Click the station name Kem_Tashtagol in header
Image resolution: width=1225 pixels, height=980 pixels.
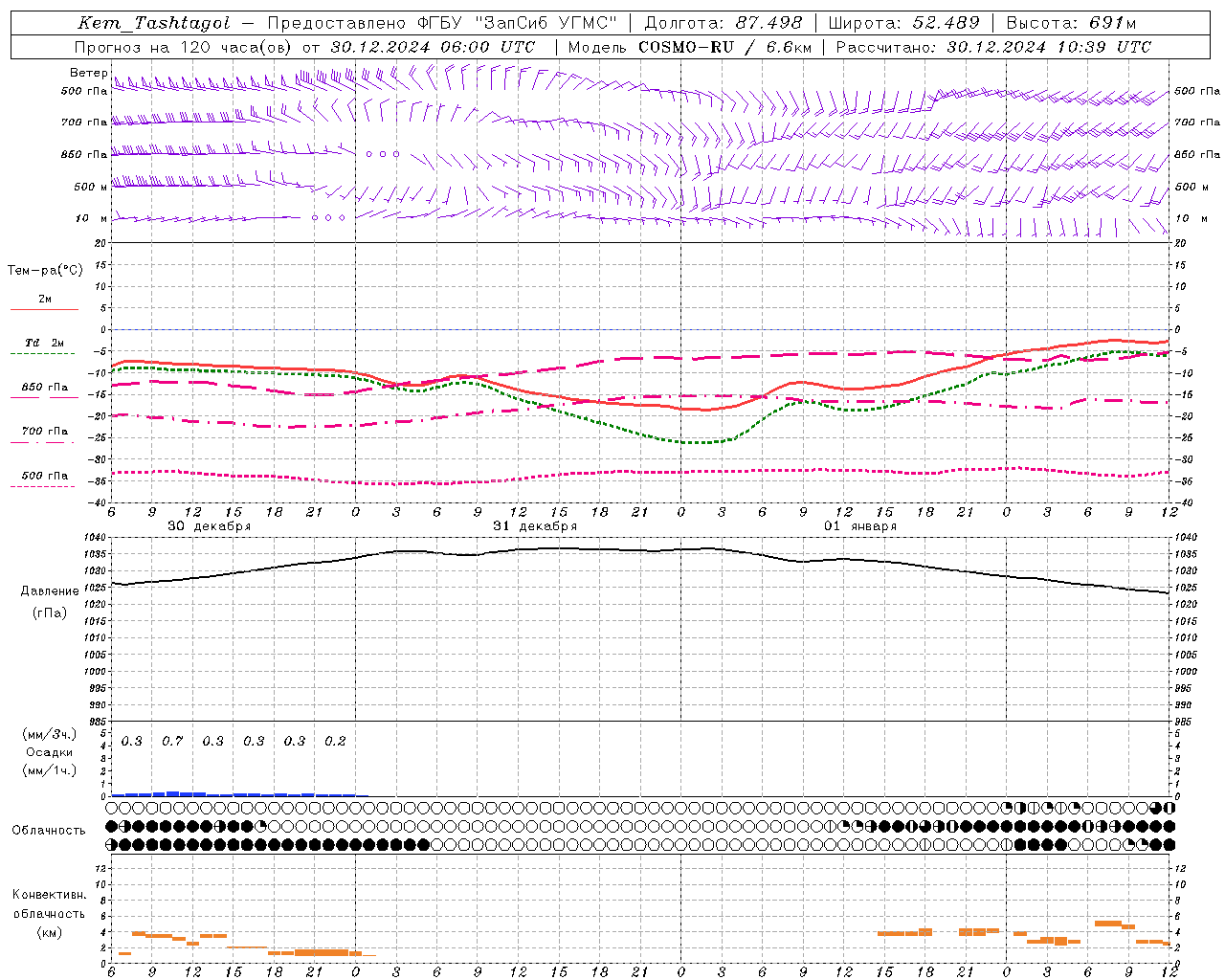153,24
